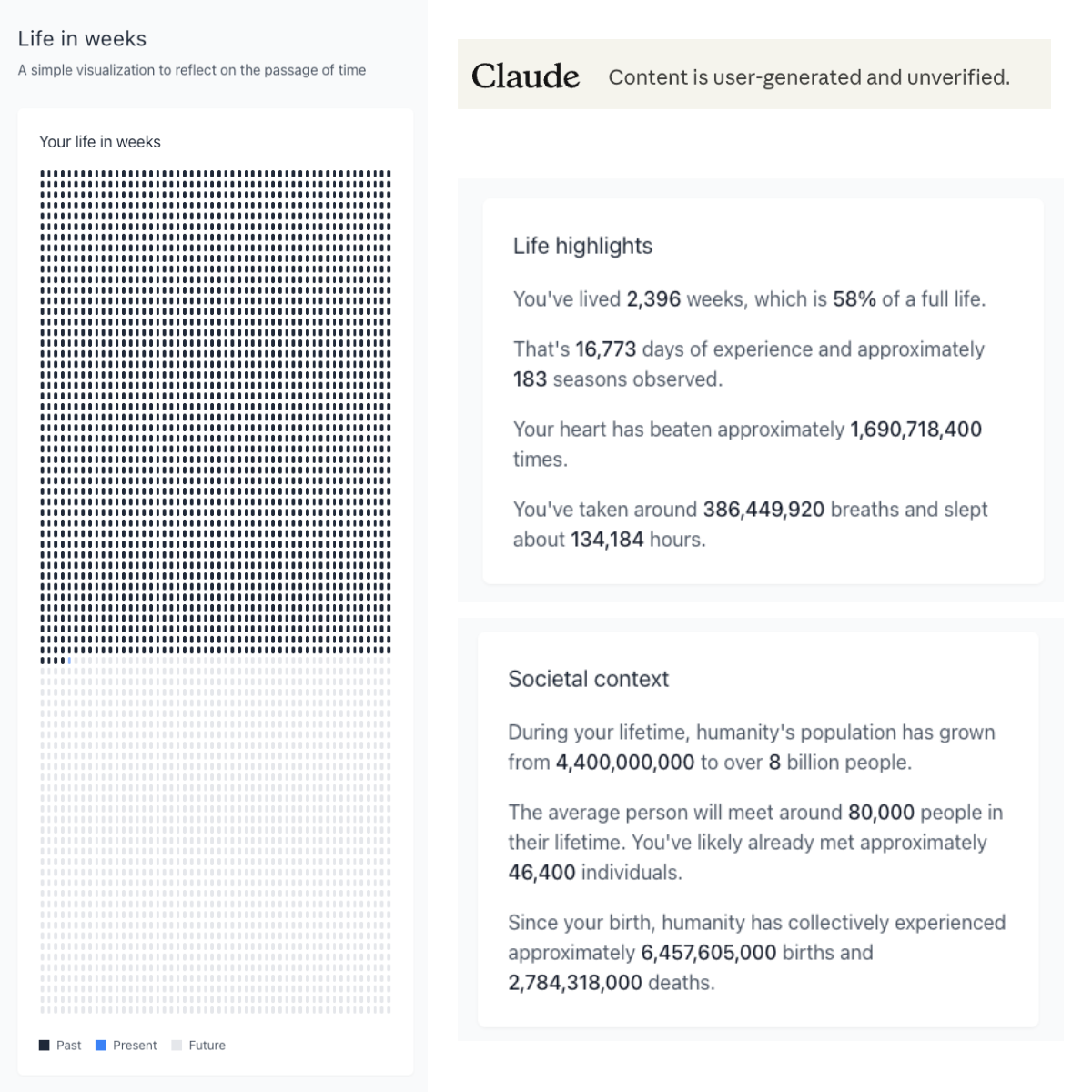Click the 1,690,718,400 heartbeat count
1092x1092 pixels.
tap(915, 430)
